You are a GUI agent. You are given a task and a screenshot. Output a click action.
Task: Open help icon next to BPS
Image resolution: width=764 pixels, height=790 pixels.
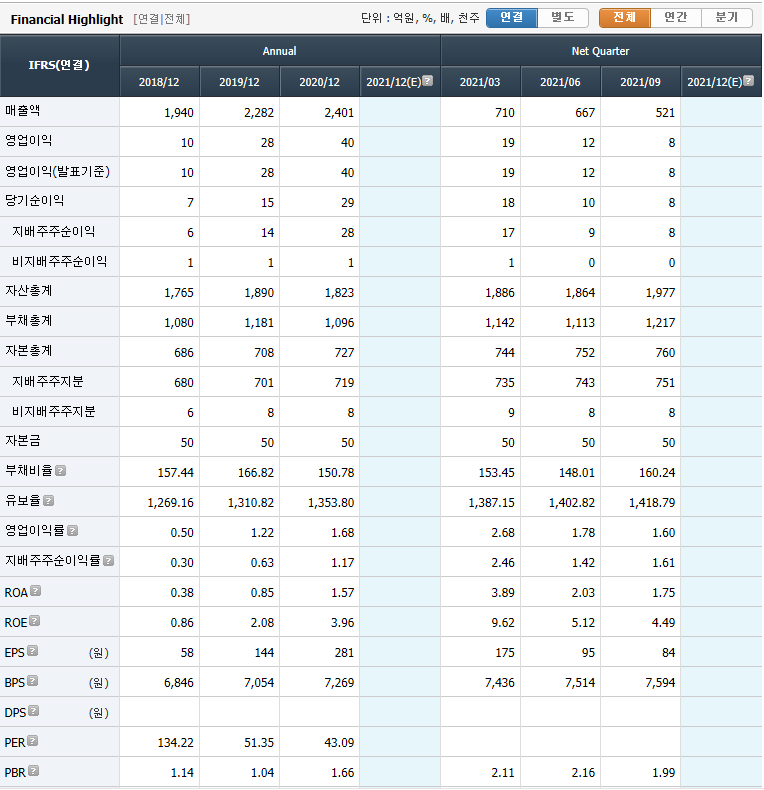point(33,681)
